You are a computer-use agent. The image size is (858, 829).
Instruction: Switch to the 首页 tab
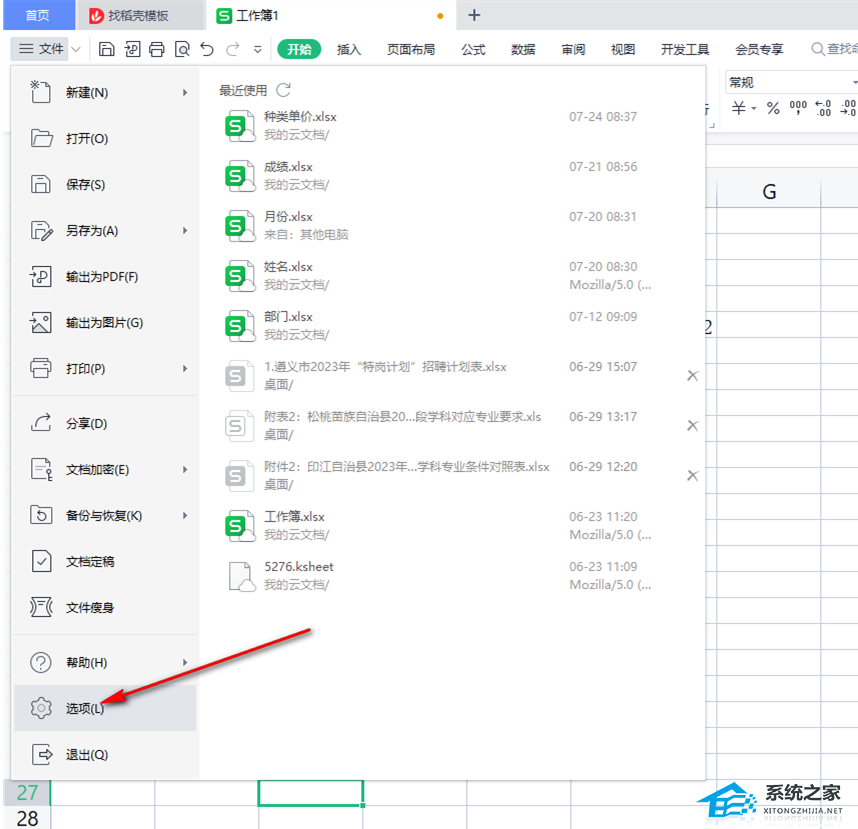click(x=38, y=15)
